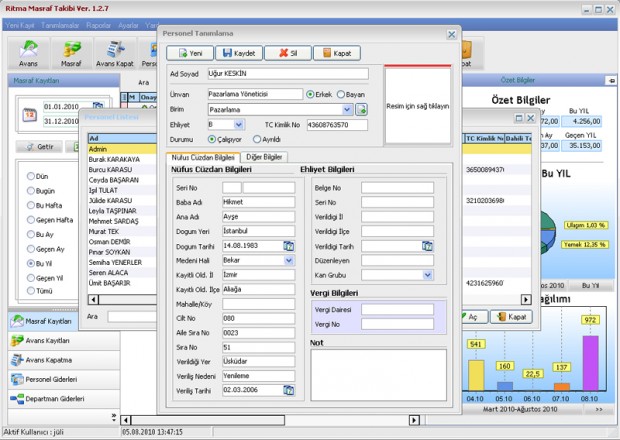Image resolution: width=620 pixels, height=440 pixels.
Task: Open calendar for Veriliş Tarihi field
Action: coord(289,390)
